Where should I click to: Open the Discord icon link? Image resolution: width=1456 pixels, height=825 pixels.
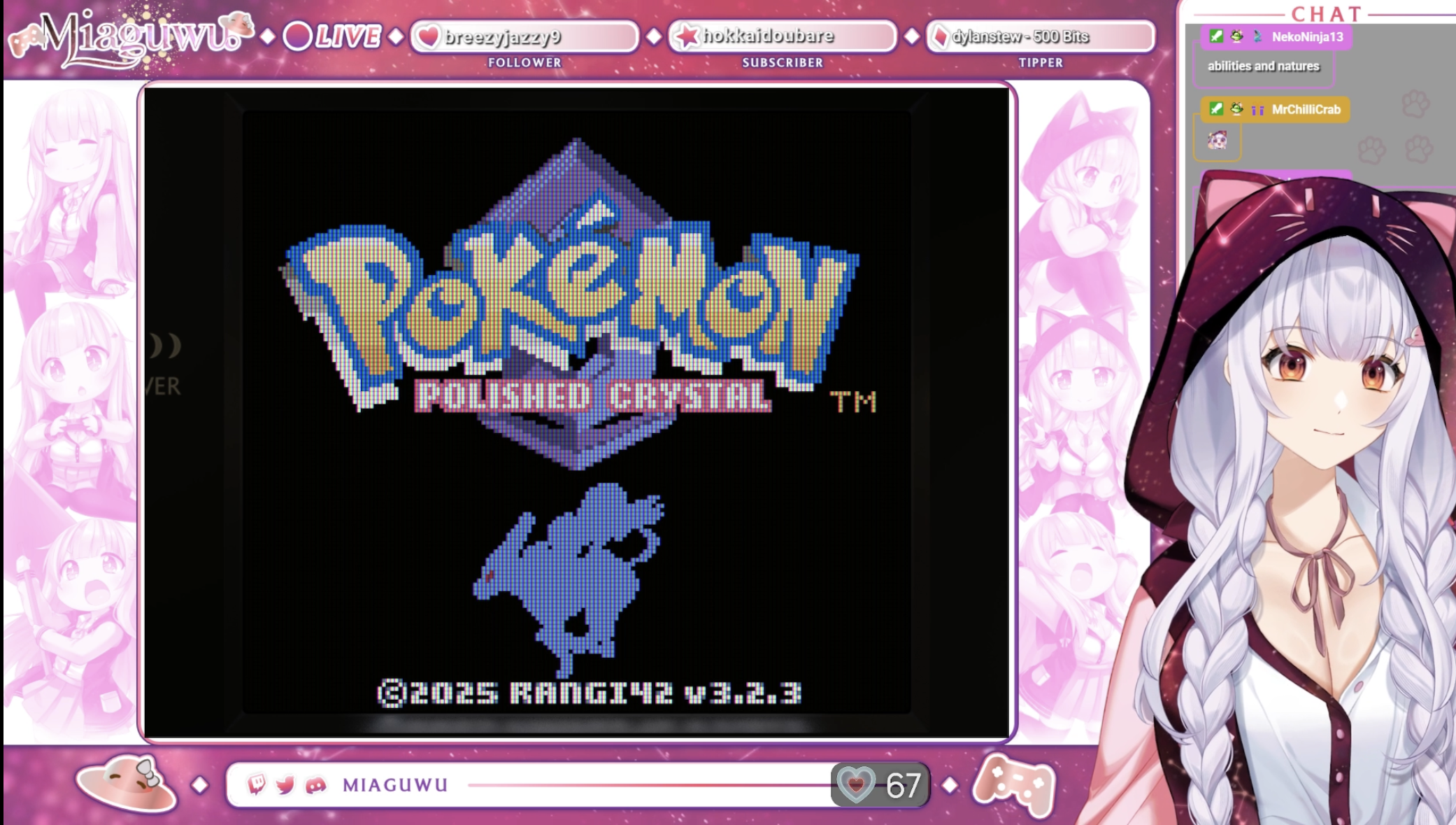click(x=315, y=785)
